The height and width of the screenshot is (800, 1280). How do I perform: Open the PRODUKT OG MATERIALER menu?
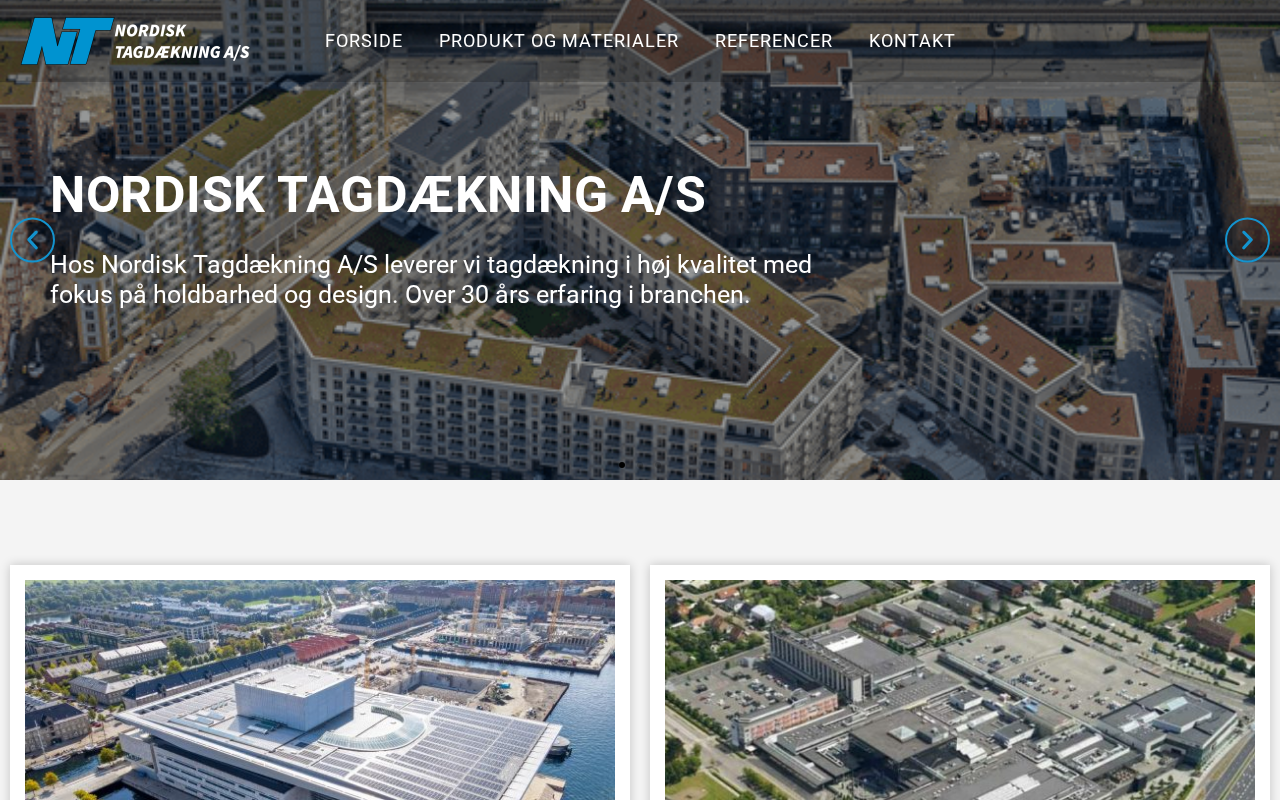point(559,41)
